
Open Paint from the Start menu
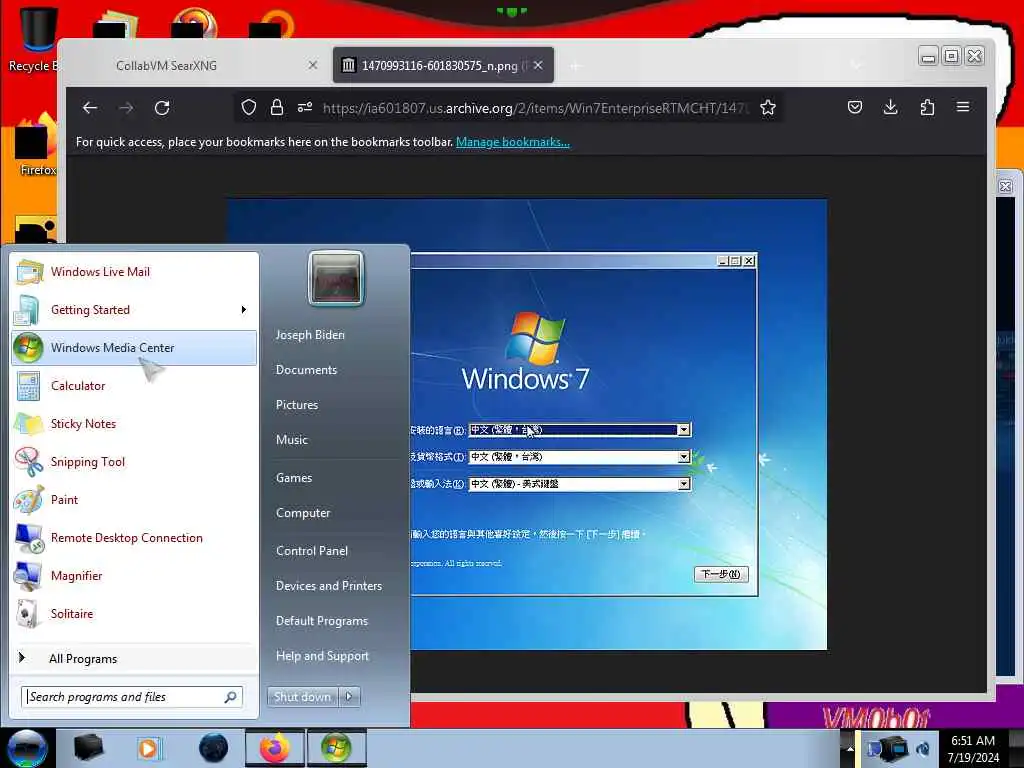click(135, 500)
